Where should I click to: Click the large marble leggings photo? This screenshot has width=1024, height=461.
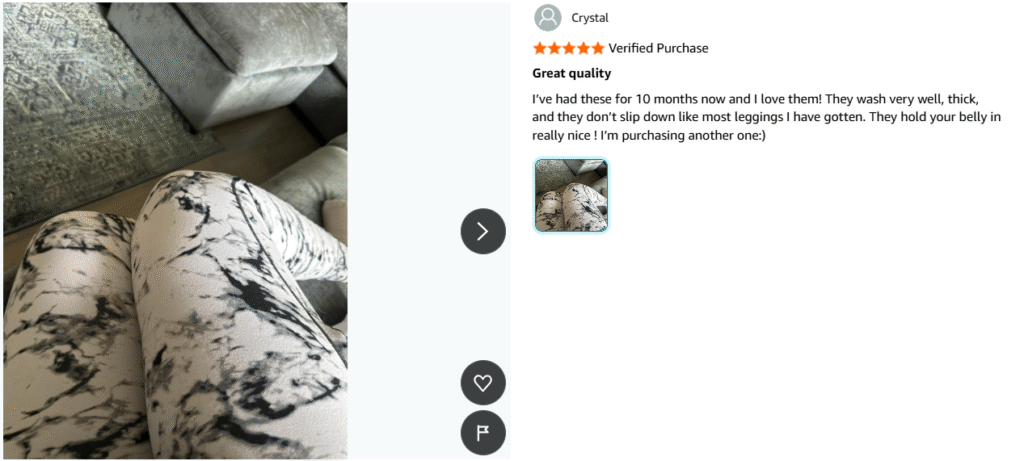(x=176, y=230)
